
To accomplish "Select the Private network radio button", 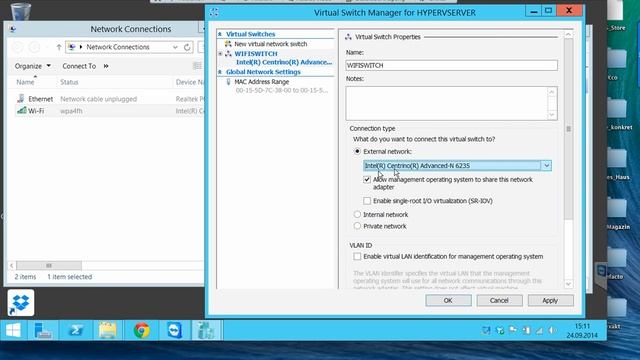I will [357, 226].
